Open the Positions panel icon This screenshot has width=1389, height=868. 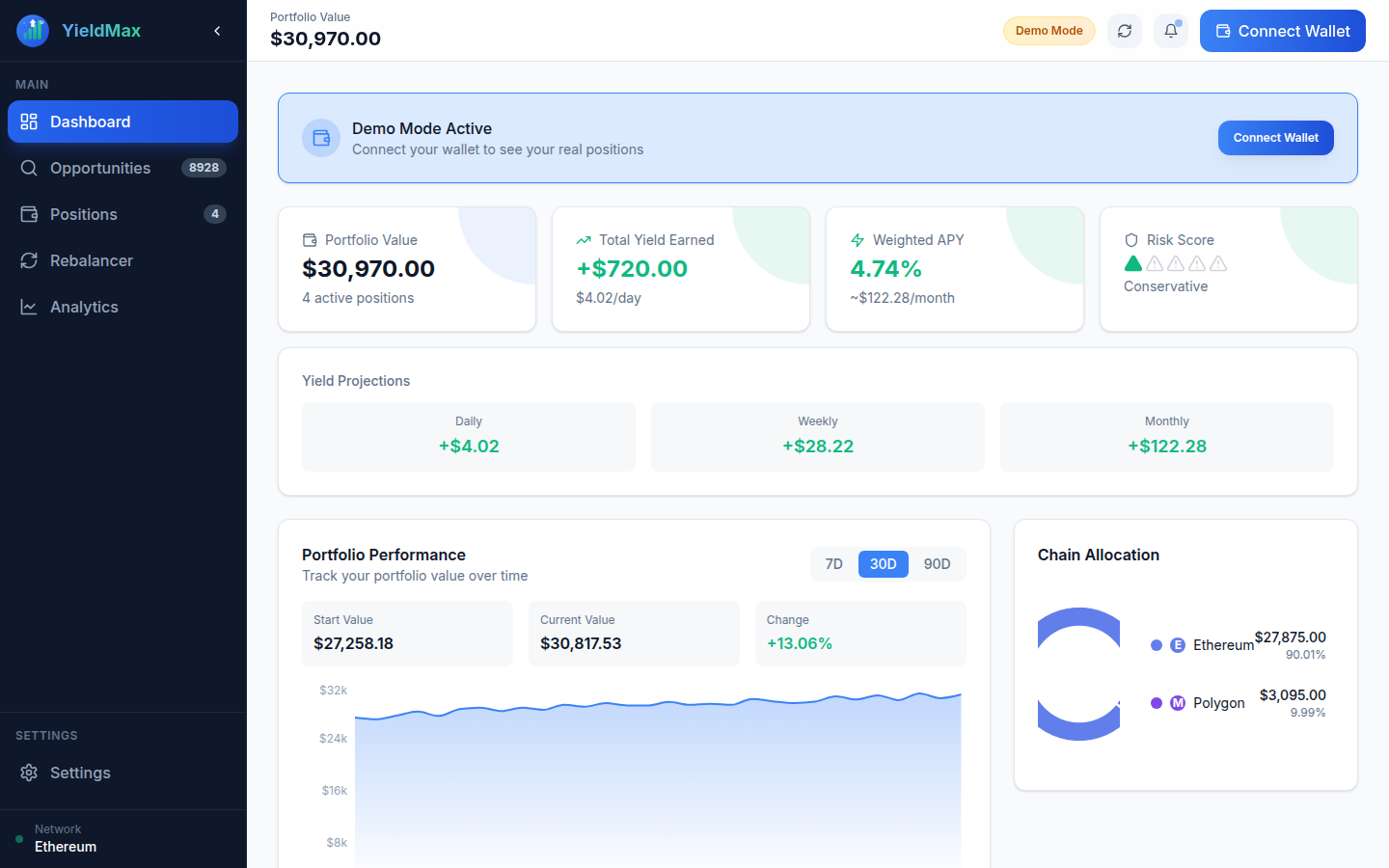tap(29, 214)
